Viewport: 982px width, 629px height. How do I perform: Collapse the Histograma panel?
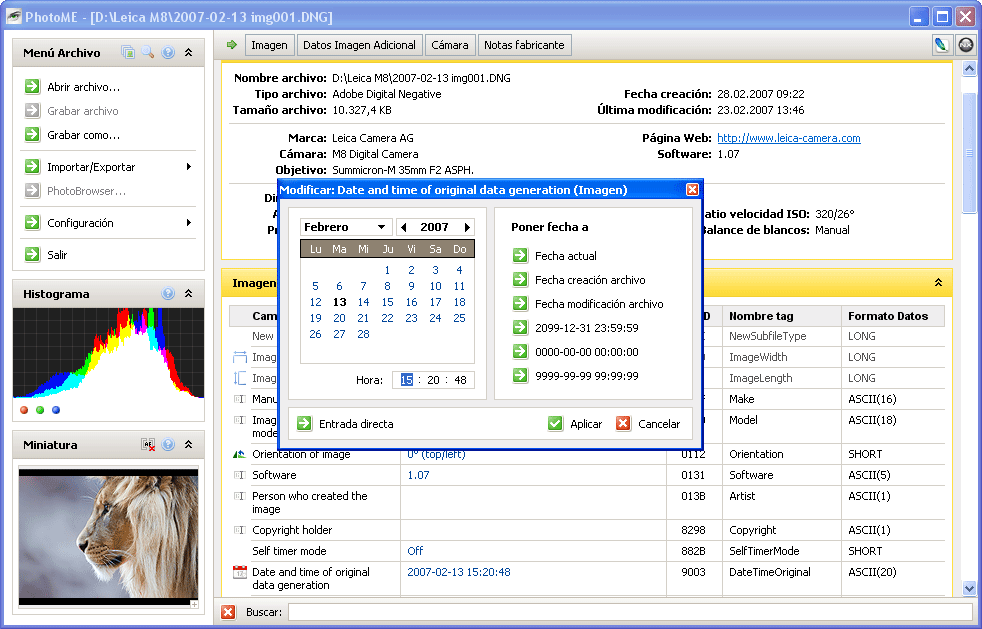[x=189, y=293]
